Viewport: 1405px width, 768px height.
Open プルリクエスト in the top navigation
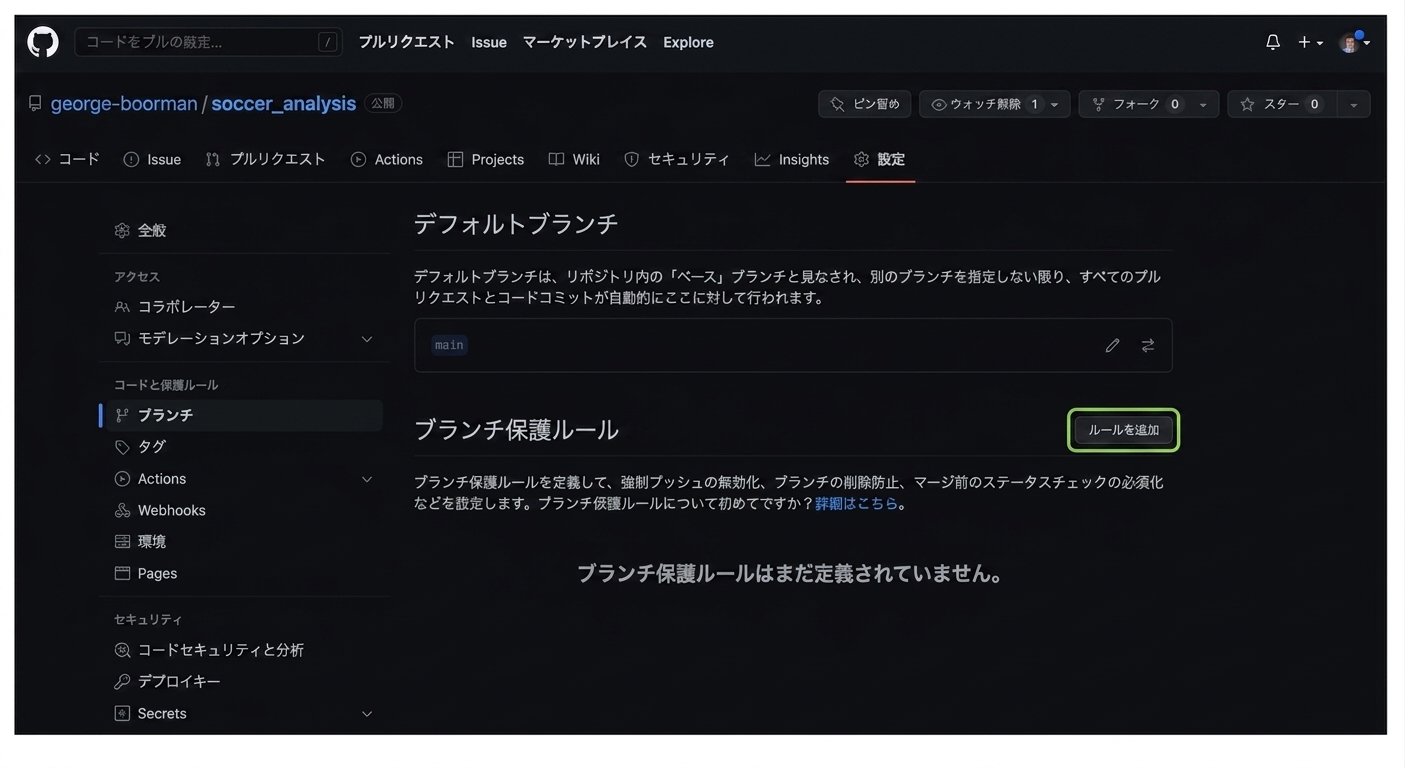(x=406, y=42)
